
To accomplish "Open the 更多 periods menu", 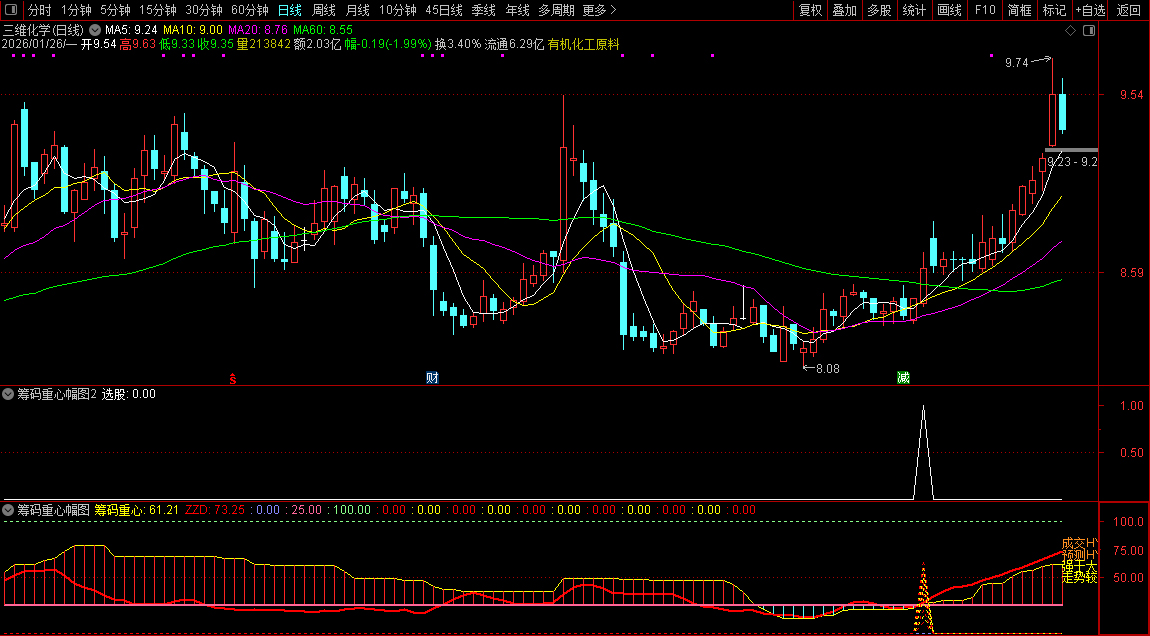I will tap(599, 10).
